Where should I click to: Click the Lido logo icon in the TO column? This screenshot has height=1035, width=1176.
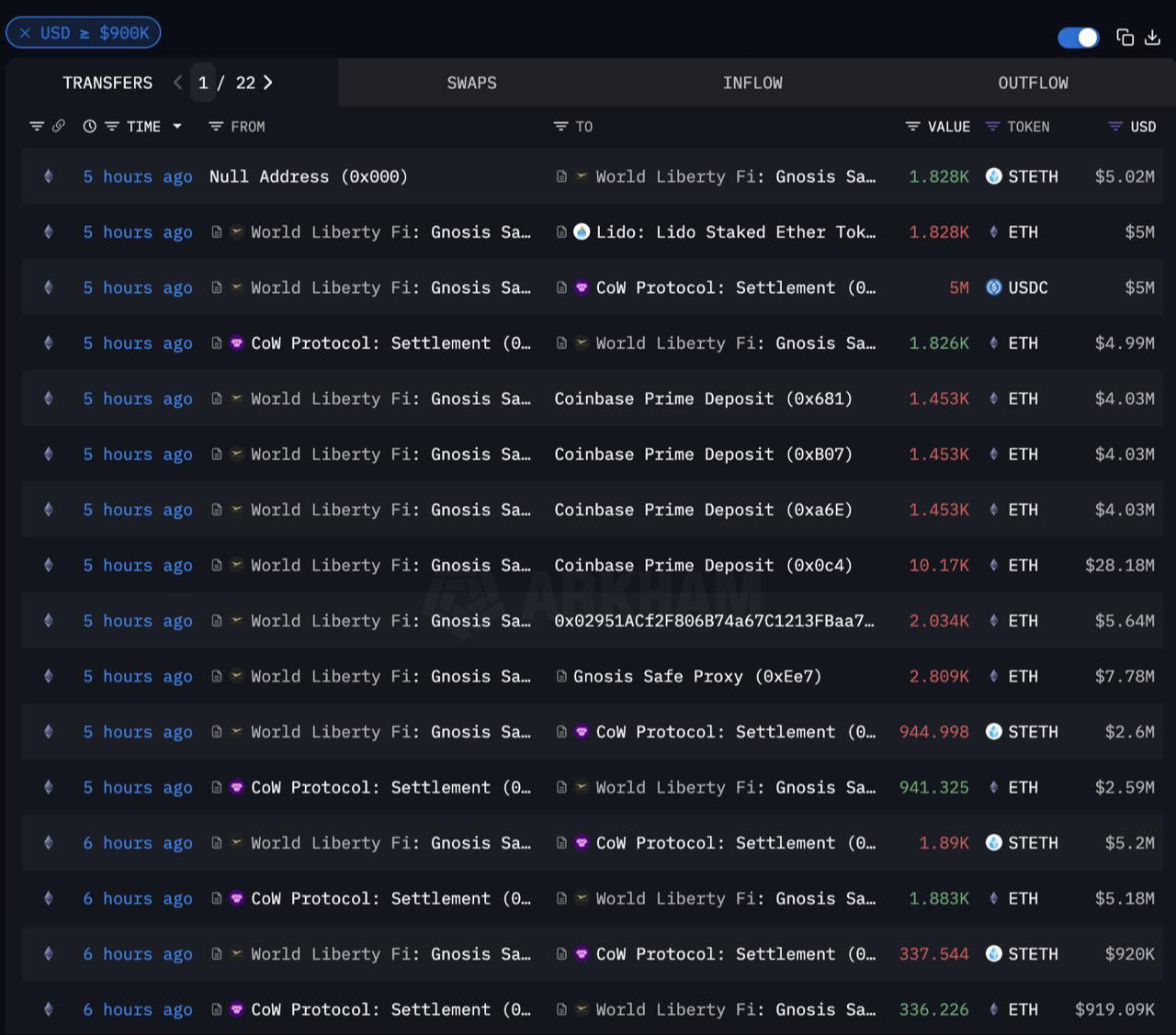(x=582, y=231)
